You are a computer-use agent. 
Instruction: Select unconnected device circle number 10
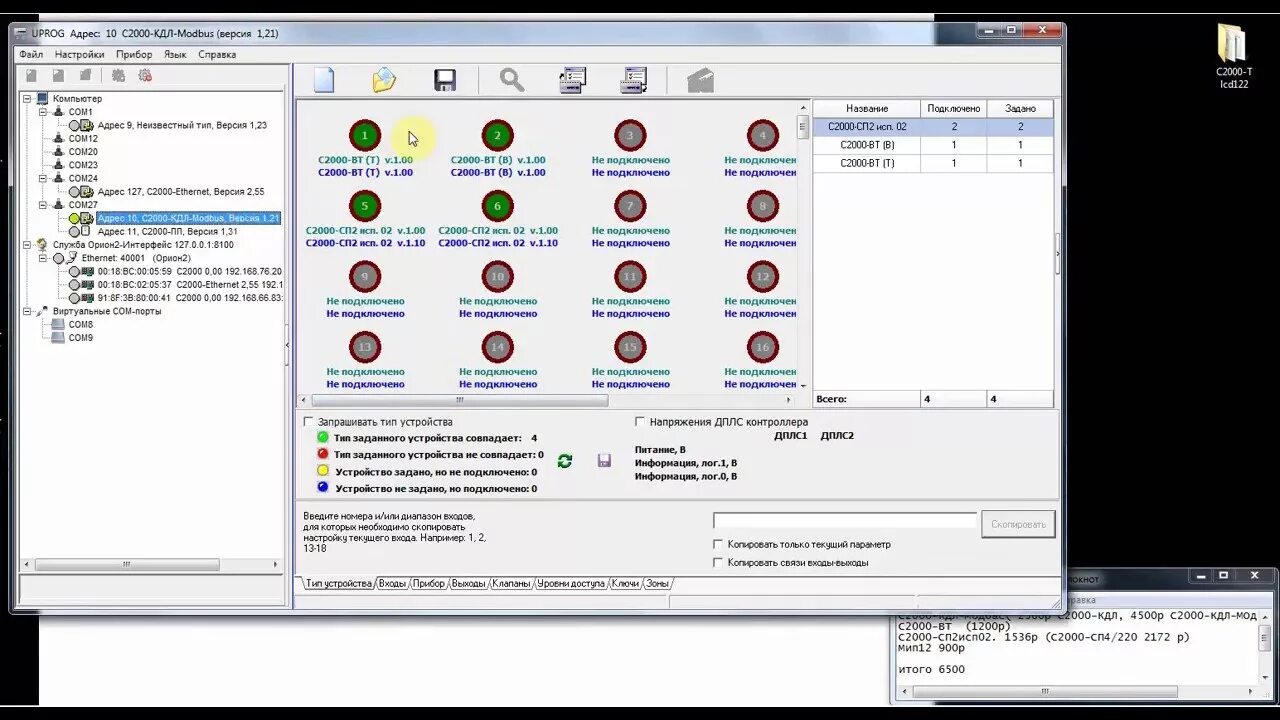click(497, 276)
